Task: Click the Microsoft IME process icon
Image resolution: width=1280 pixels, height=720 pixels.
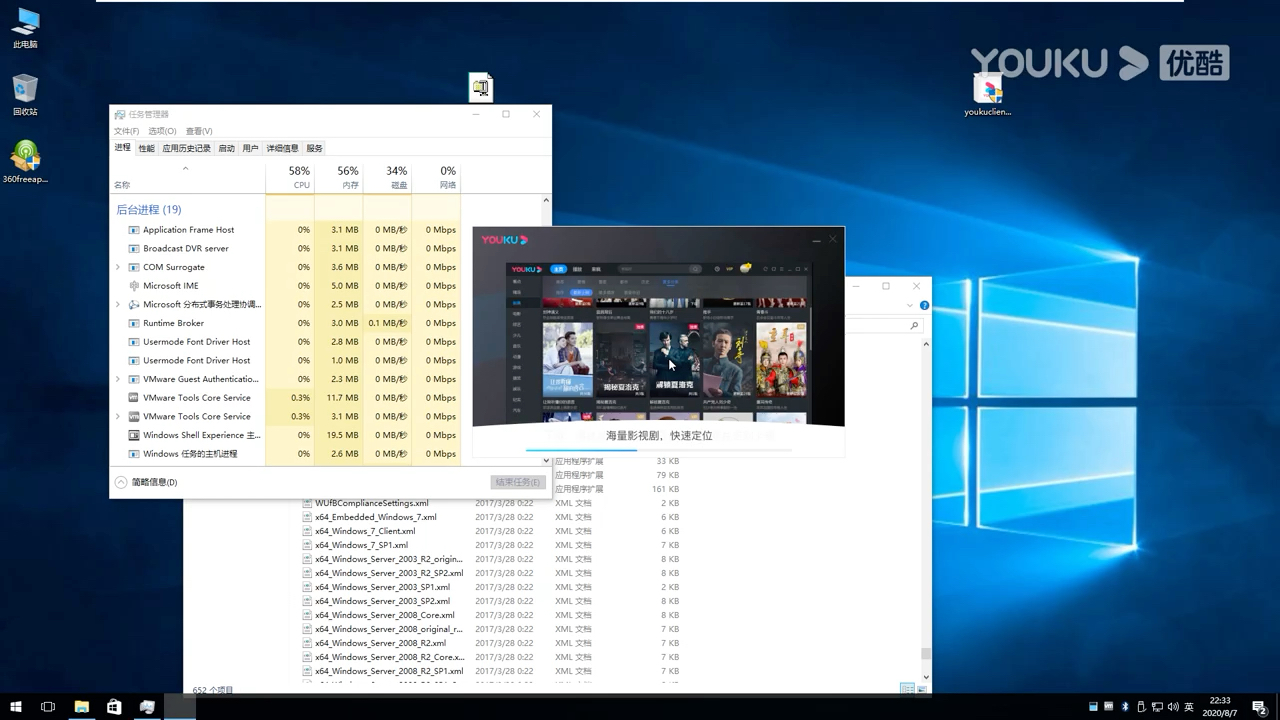Action: tap(134, 286)
